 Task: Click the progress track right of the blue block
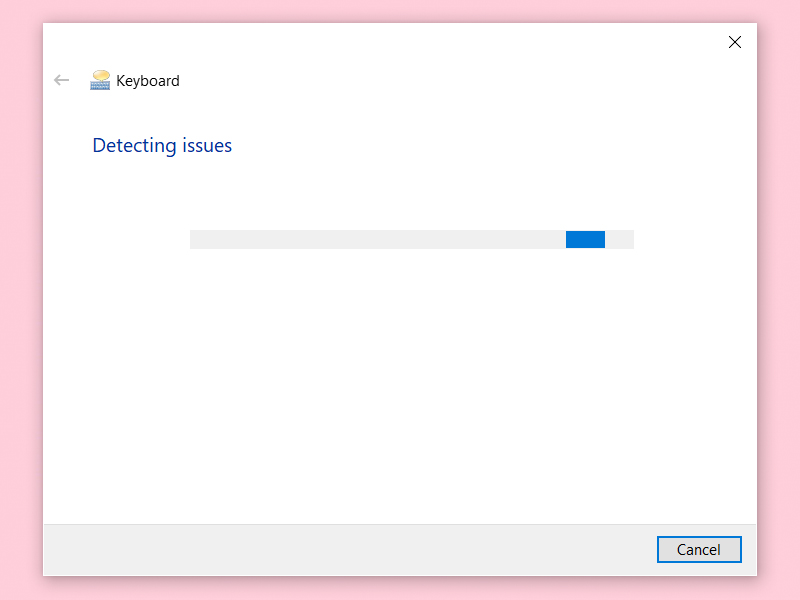620,239
